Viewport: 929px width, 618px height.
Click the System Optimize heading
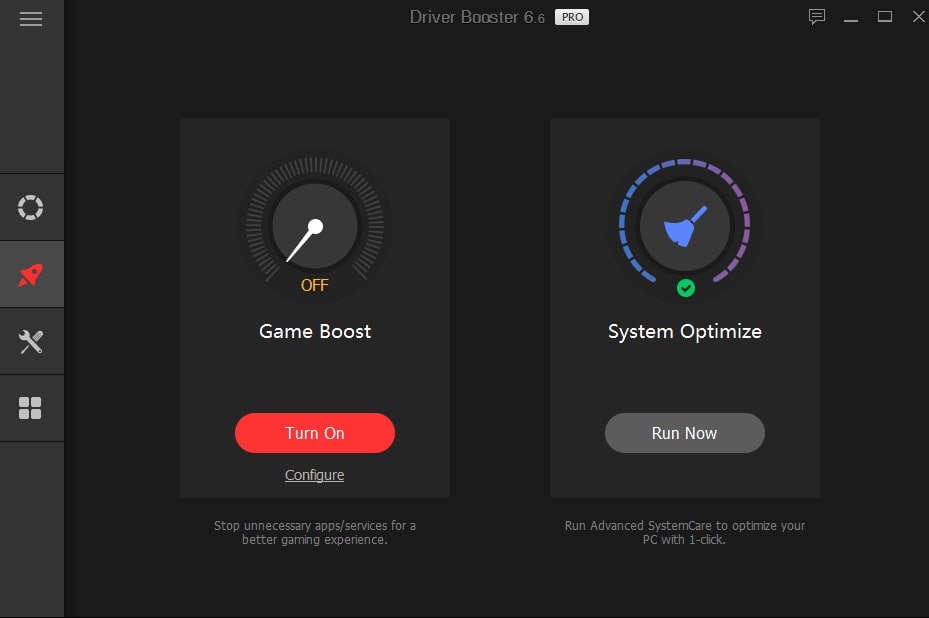(685, 332)
